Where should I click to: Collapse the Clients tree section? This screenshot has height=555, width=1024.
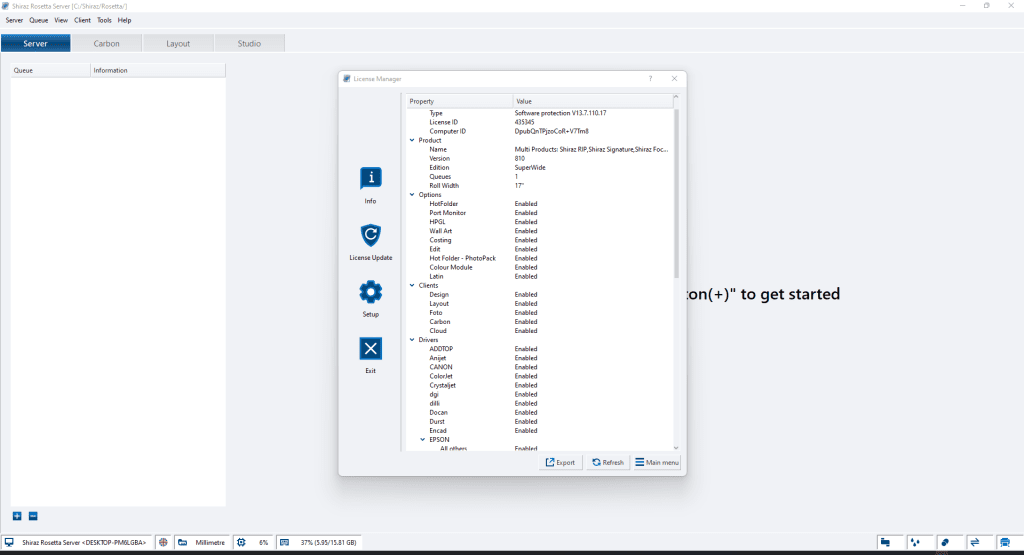[x=412, y=285]
